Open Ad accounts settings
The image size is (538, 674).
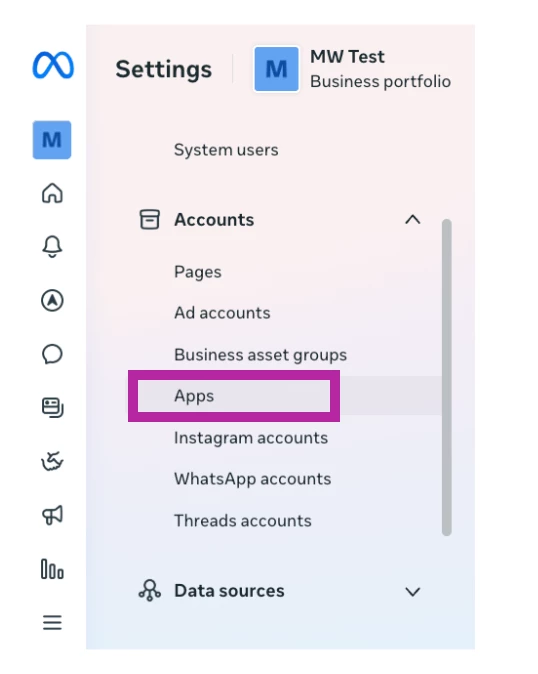222,313
